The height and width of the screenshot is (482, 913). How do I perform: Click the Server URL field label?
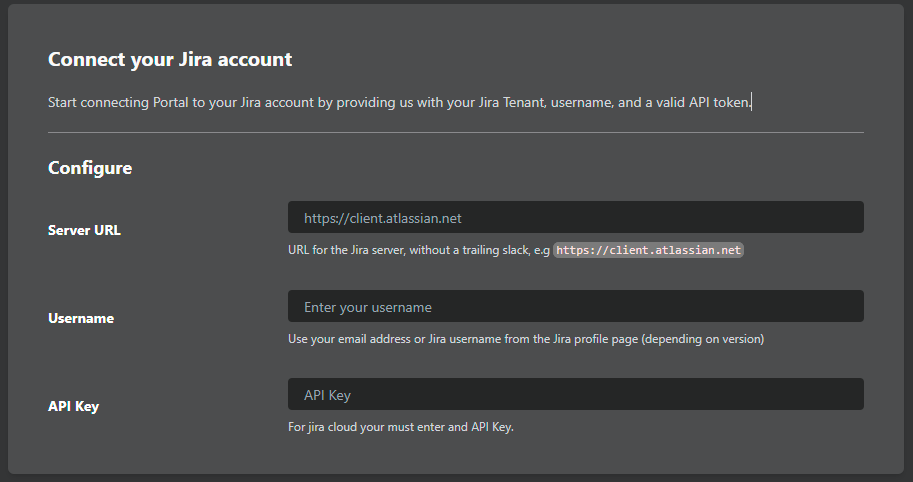click(85, 230)
